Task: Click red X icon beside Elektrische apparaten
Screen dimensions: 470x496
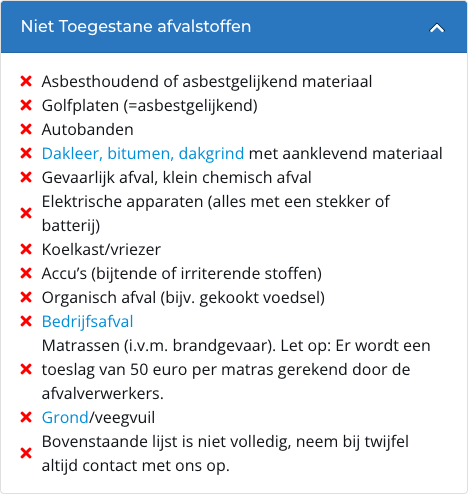Action: point(26,213)
